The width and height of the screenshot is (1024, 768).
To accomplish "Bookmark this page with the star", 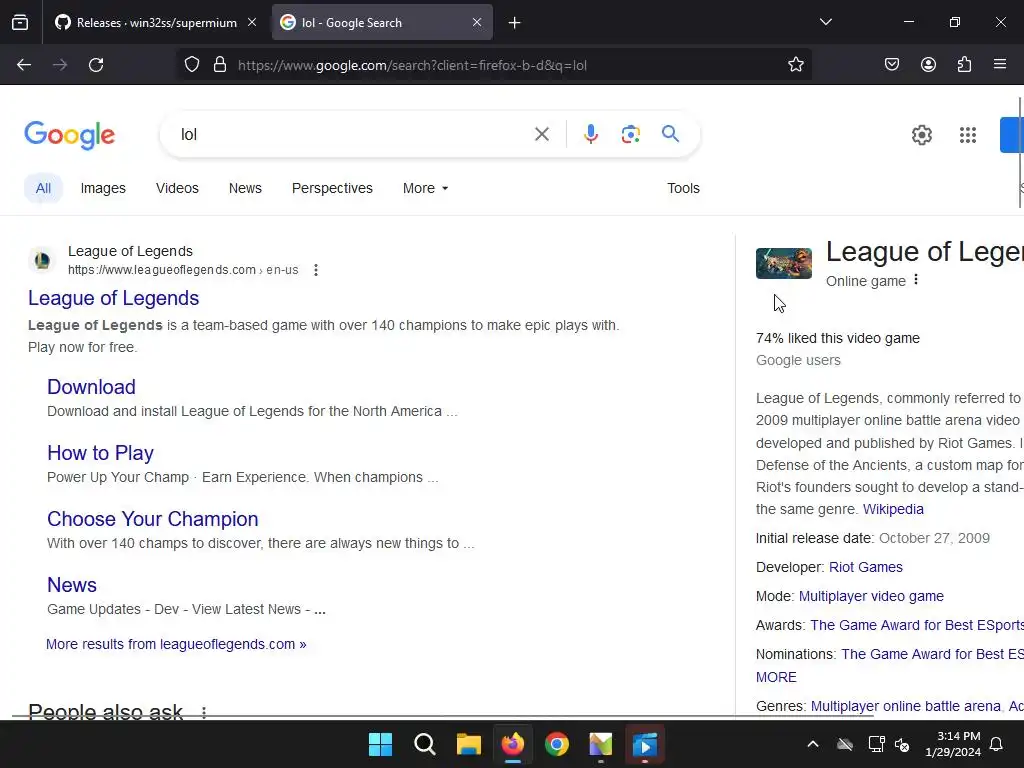I will (x=795, y=65).
